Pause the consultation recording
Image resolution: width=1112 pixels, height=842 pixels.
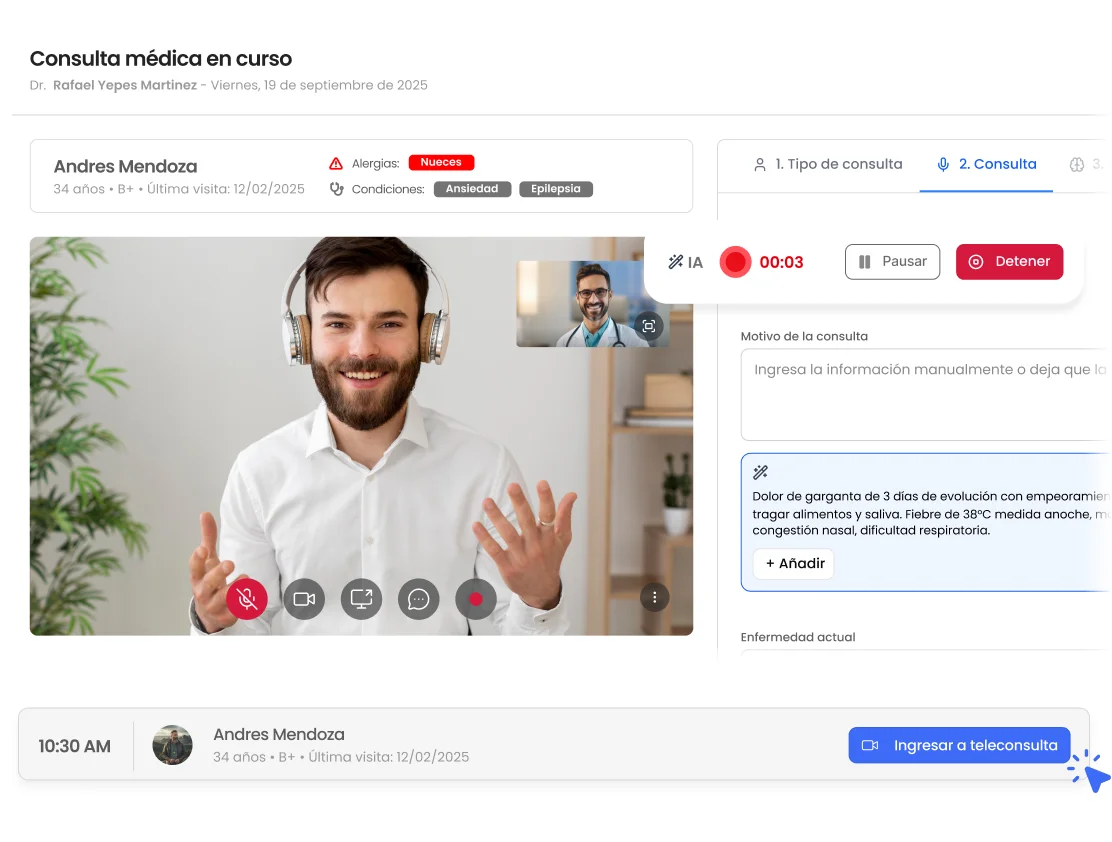click(892, 262)
